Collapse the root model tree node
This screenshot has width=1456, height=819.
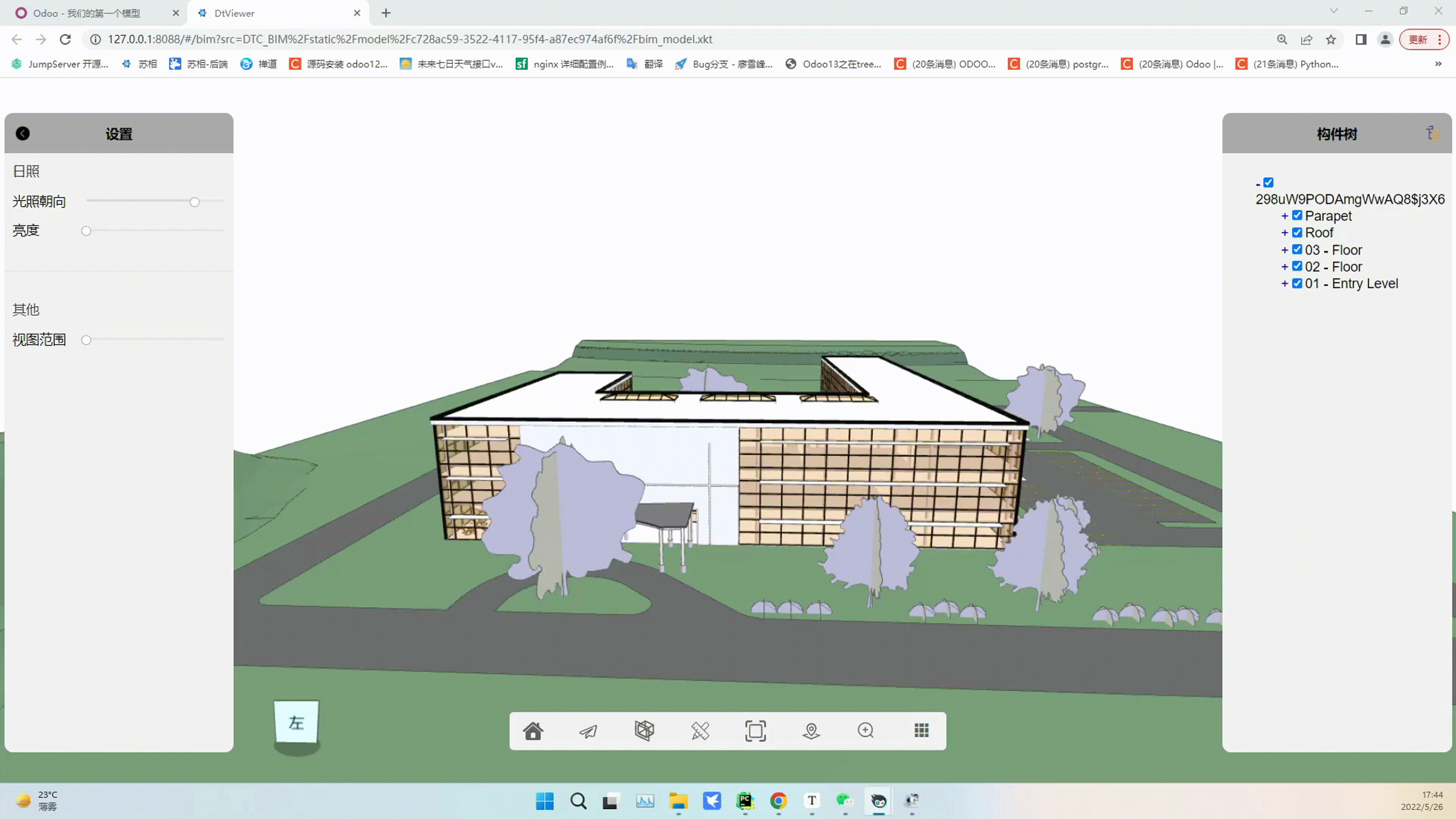1258,184
